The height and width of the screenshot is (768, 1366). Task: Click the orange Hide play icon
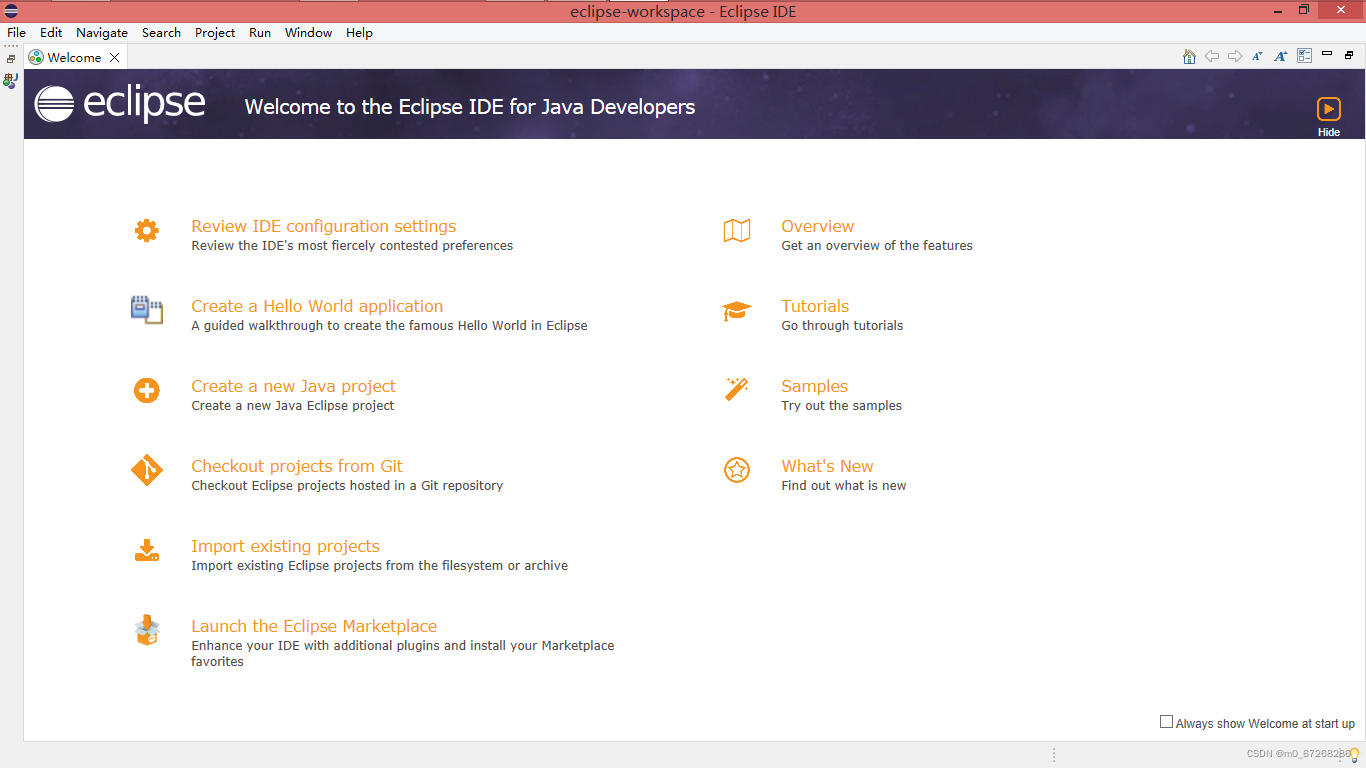(1328, 109)
